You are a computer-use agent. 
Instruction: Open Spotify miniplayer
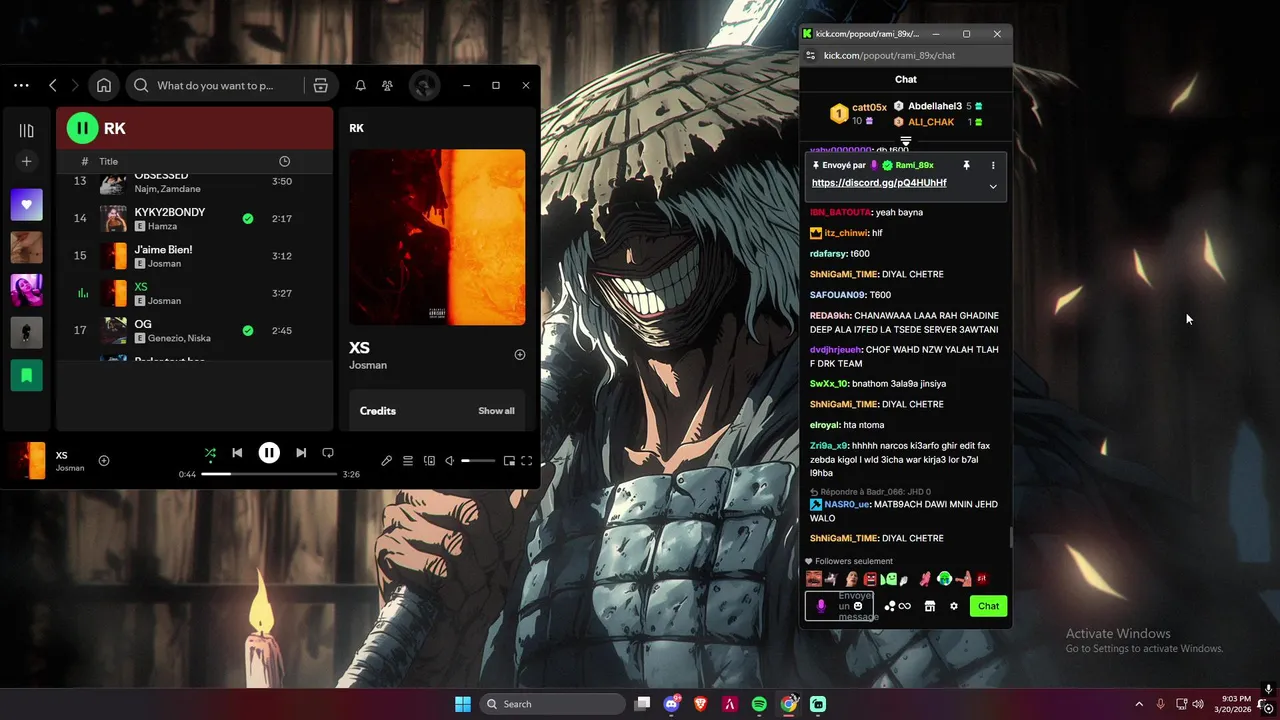click(x=509, y=461)
